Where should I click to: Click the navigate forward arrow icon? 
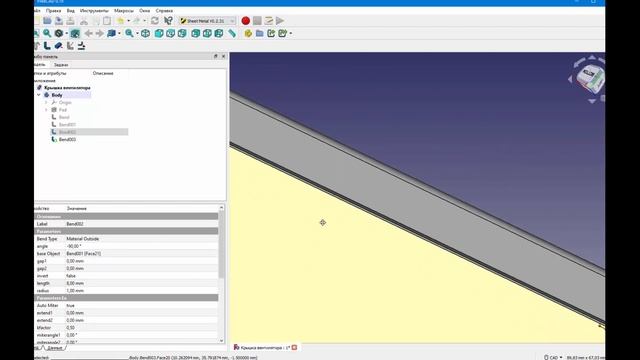click(x=100, y=33)
